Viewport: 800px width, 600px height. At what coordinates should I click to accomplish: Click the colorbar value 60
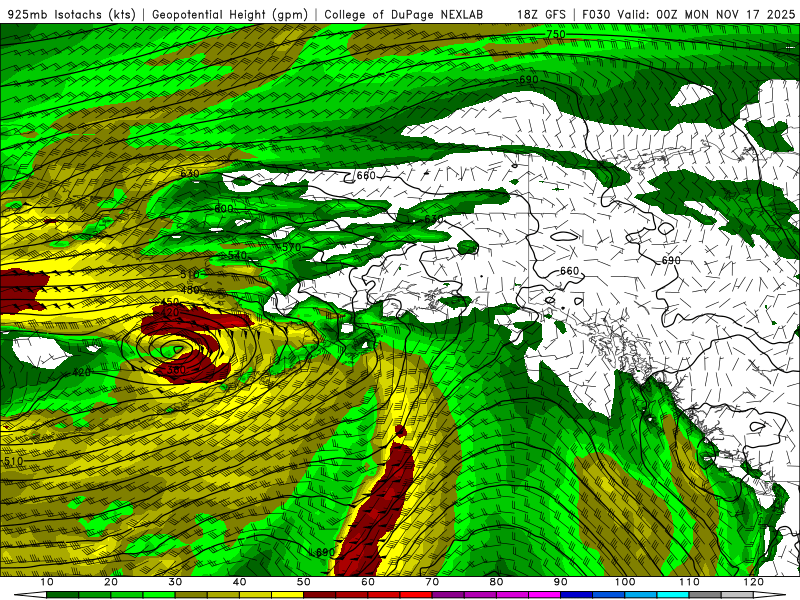(x=368, y=582)
